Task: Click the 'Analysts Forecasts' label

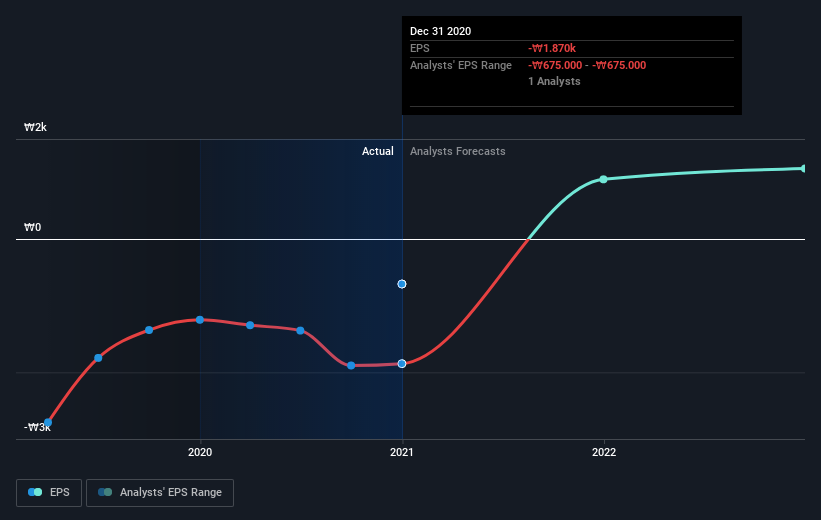Action: [458, 151]
